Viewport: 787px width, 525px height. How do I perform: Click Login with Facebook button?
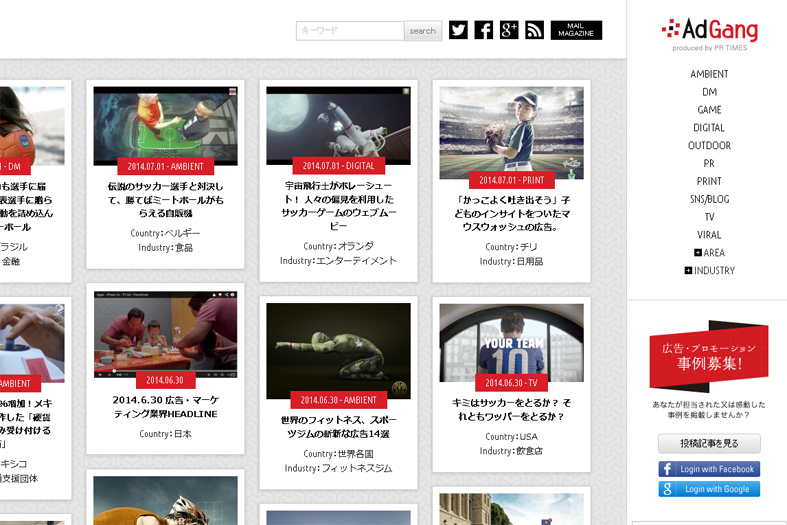(x=709, y=469)
